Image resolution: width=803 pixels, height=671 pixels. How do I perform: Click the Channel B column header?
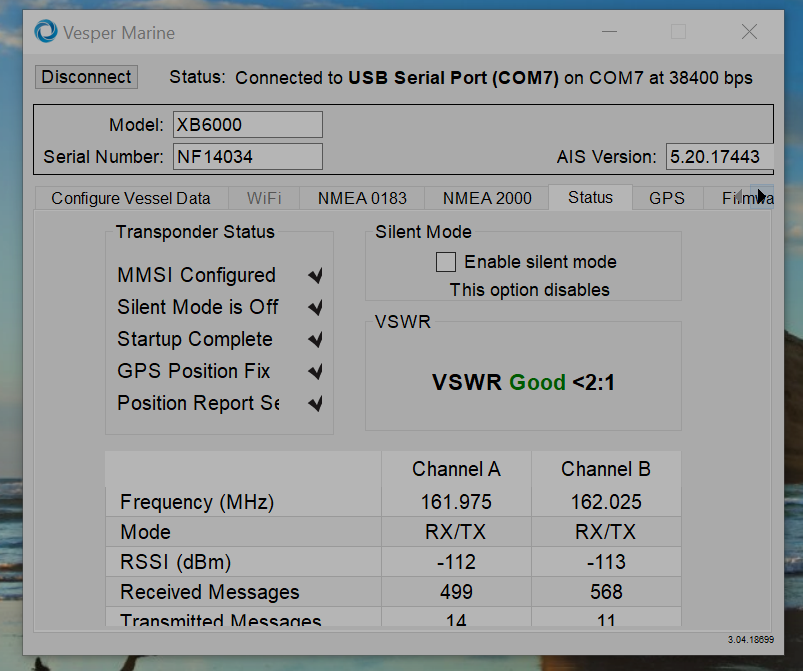(x=606, y=469)
